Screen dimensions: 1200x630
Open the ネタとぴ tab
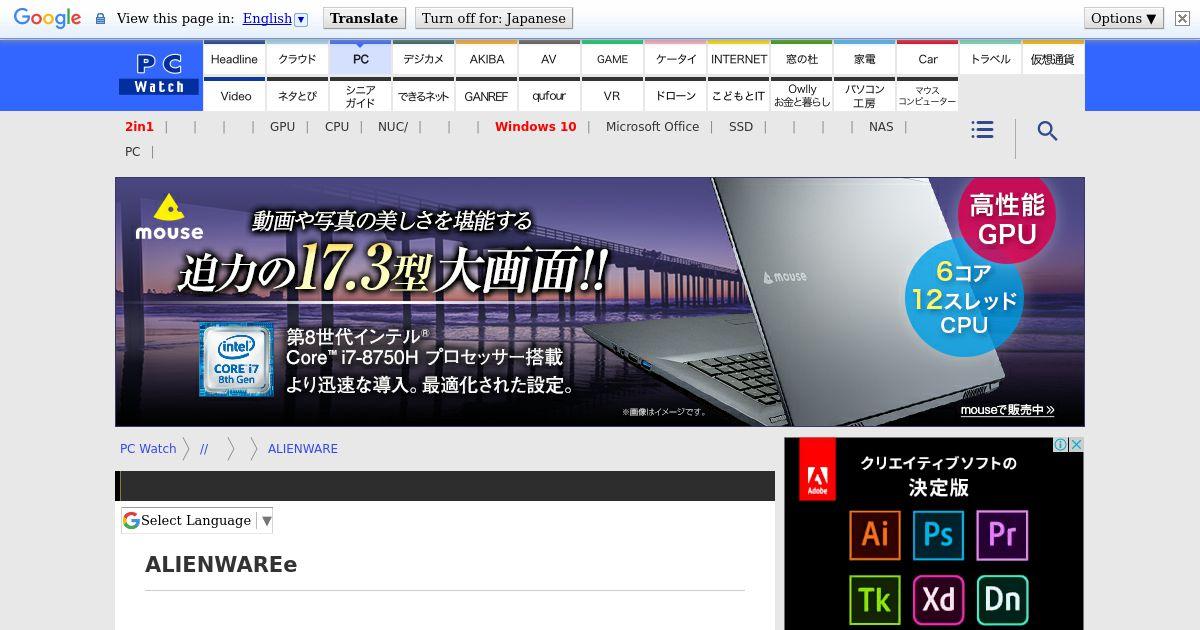point(297,96)
